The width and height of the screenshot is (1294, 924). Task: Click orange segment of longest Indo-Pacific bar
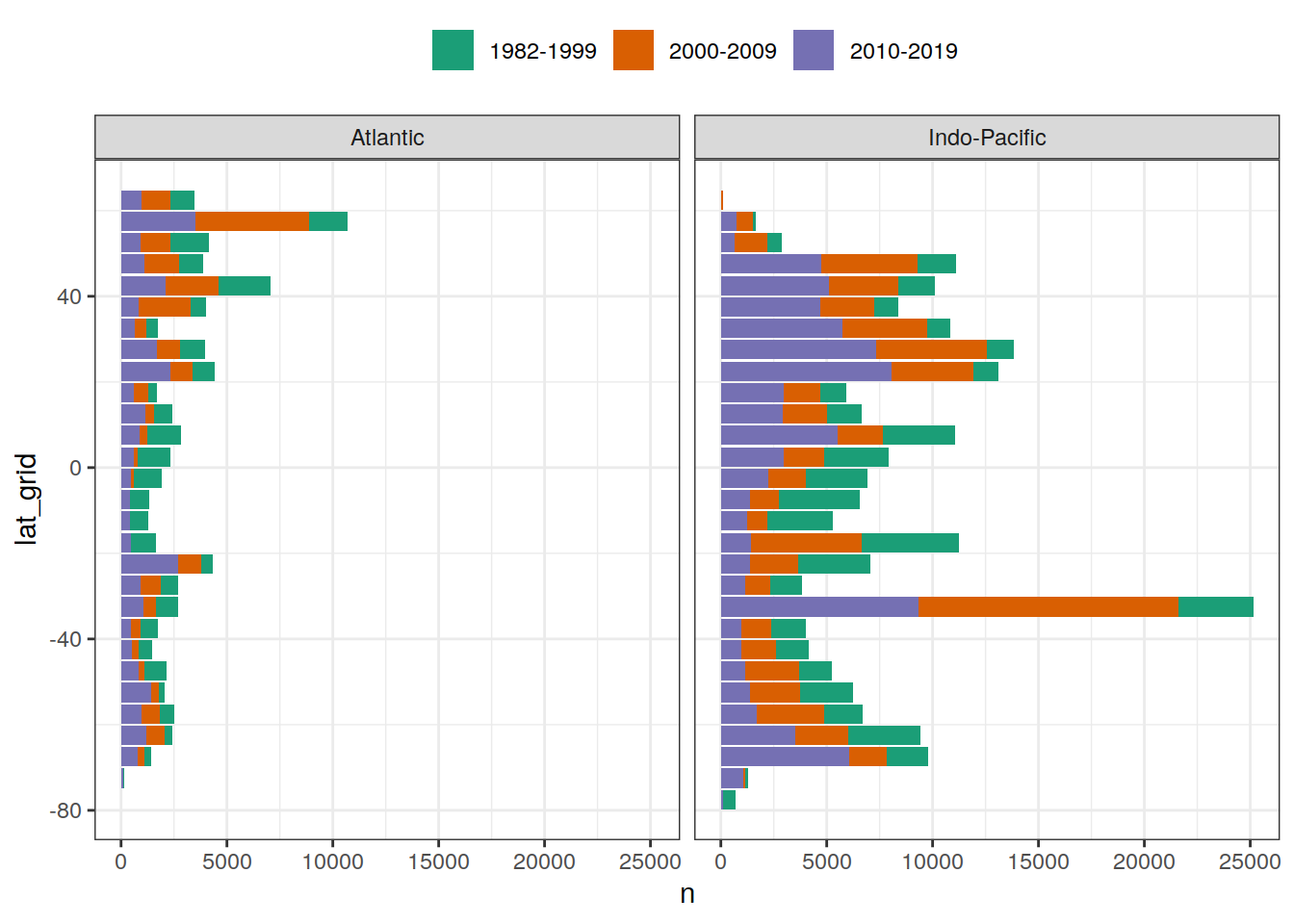[x=1048, y=606]
